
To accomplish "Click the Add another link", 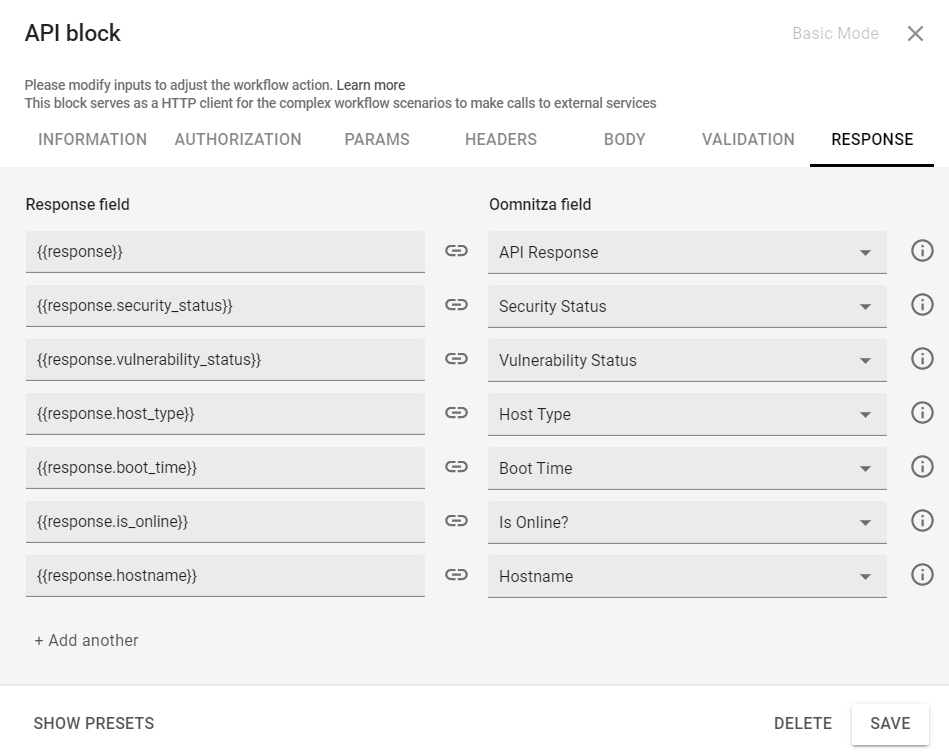I will pos(85,640).
